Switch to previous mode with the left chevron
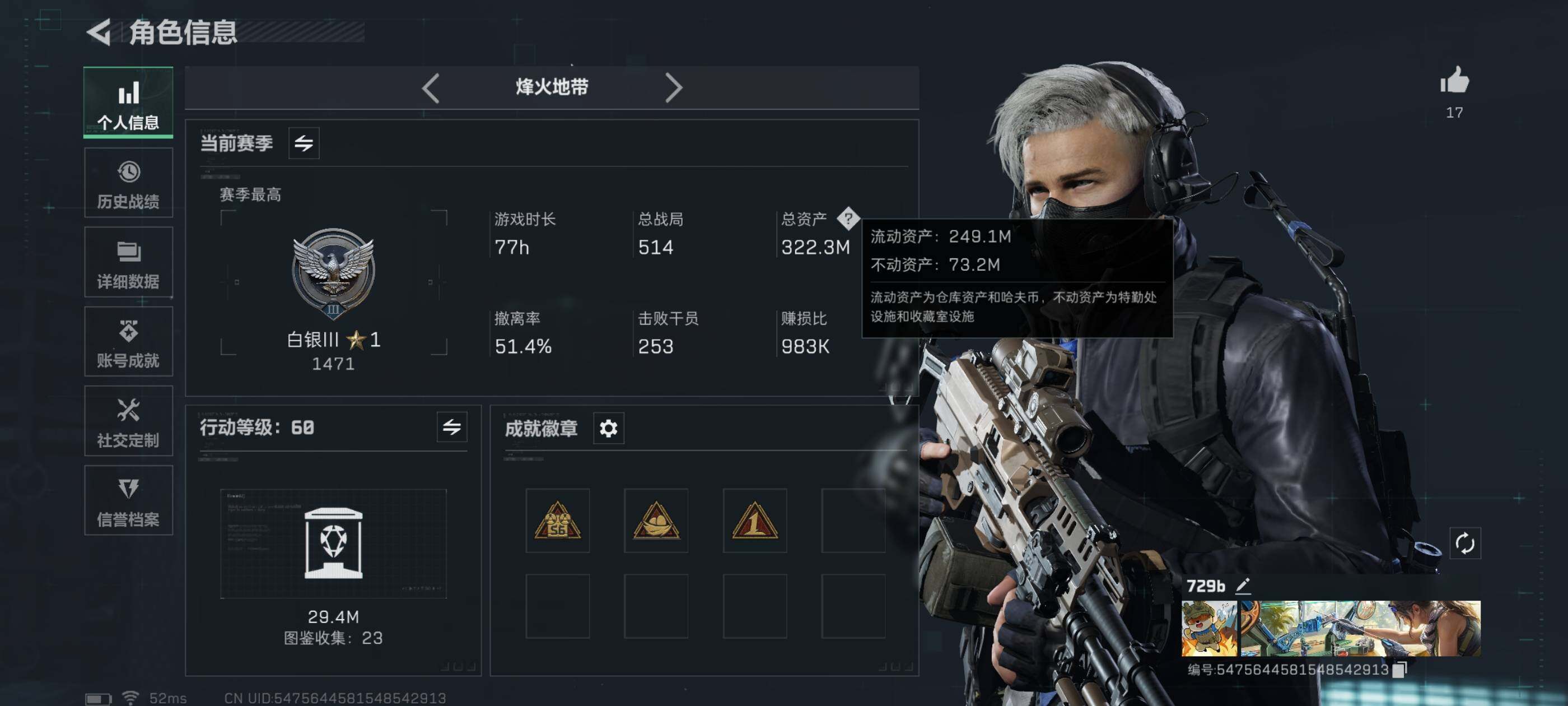1568x706 pixels. 431,88
